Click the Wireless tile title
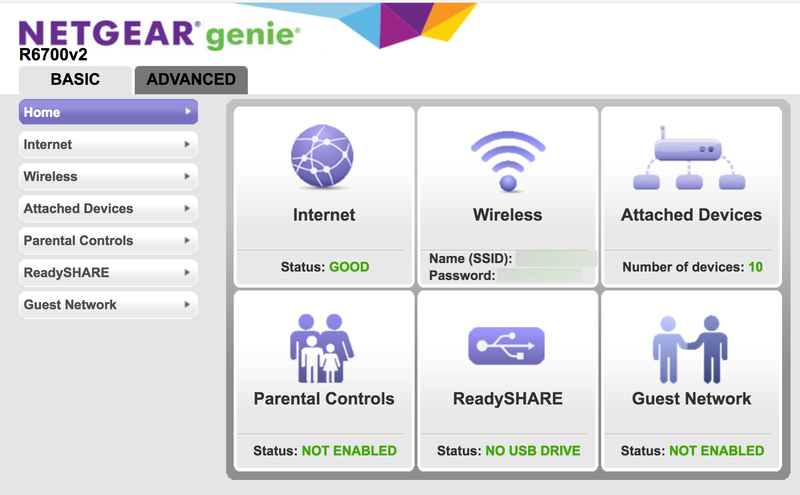This screenshot has height=495, width=800. 508,215
